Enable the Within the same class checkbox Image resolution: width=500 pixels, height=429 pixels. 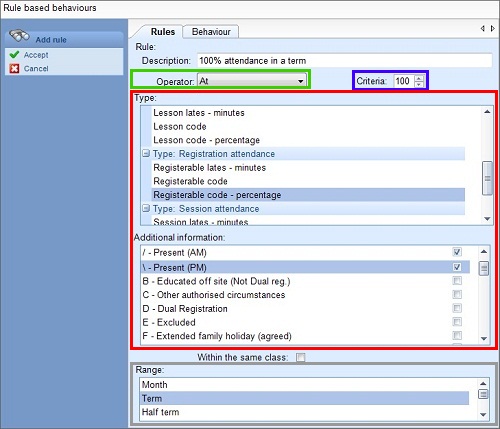(x=300, y=357)
